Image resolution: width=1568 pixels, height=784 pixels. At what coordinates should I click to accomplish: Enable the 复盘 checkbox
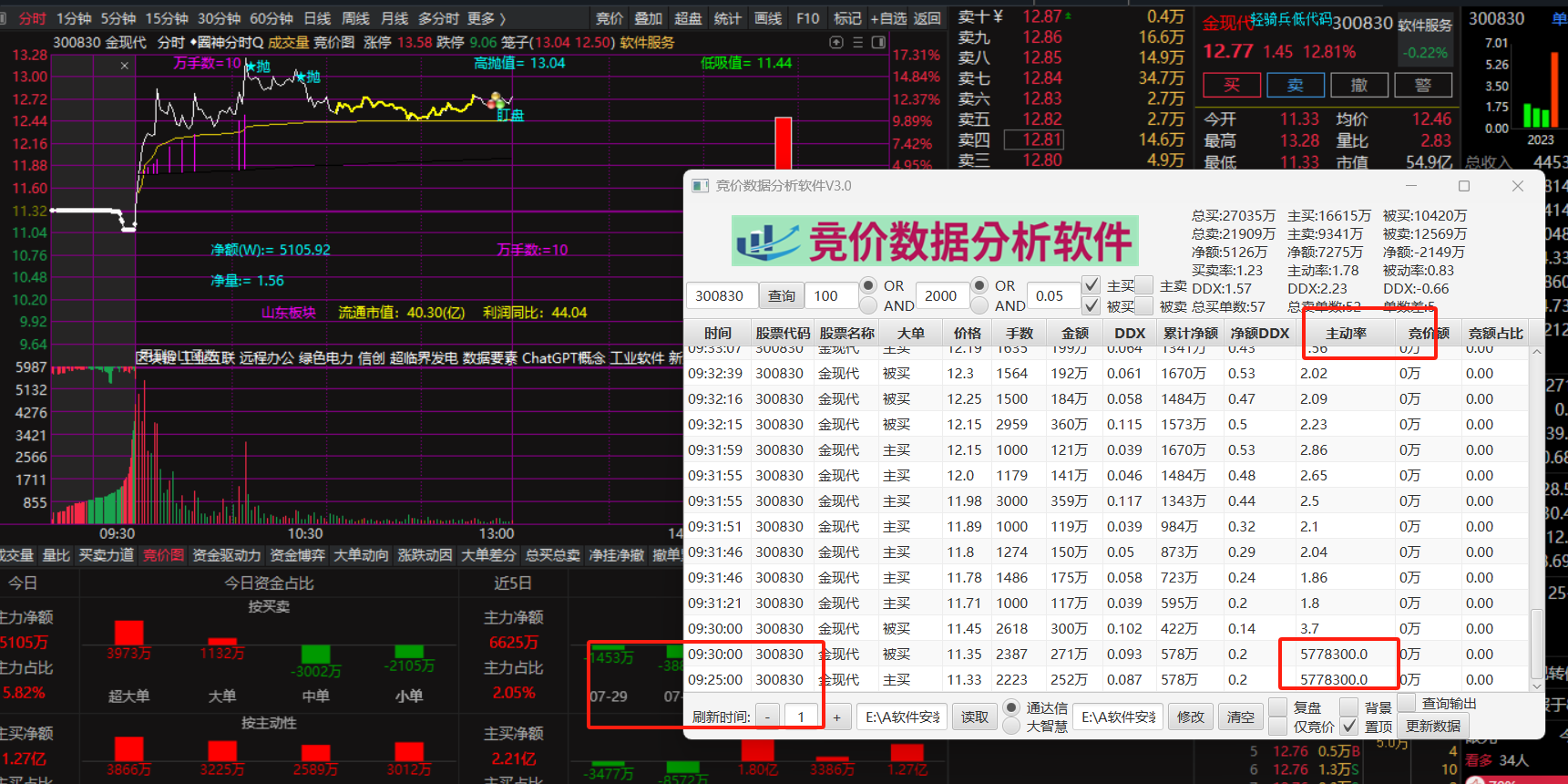pos(1278,707)
